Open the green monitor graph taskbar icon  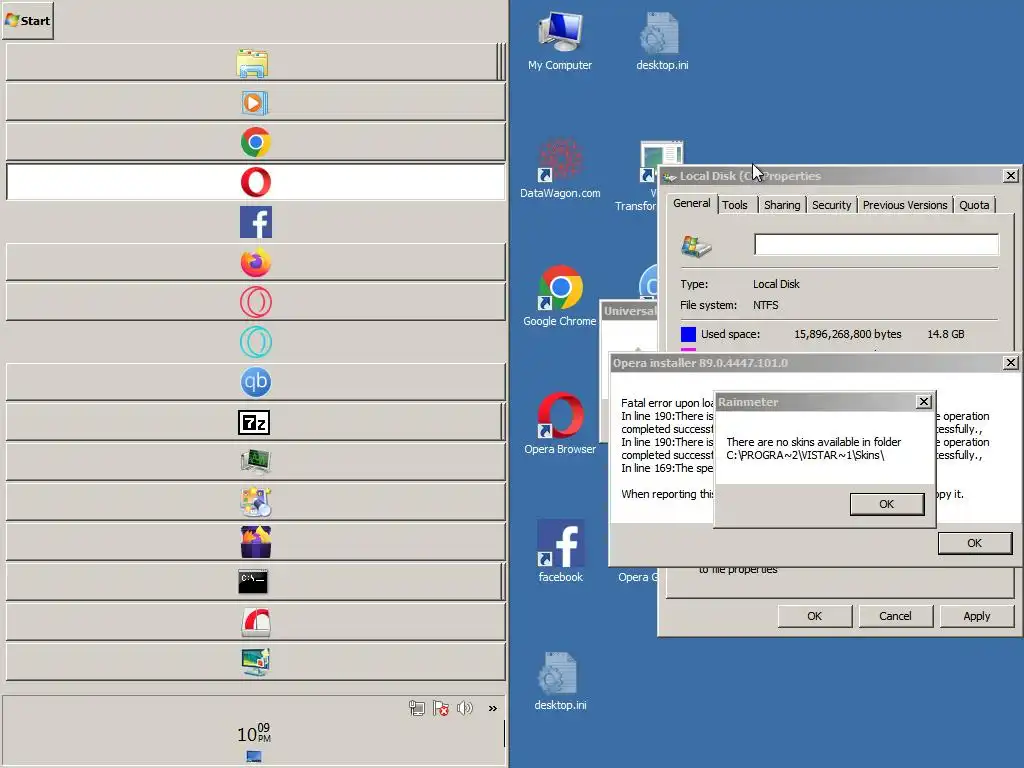[x=255, y=462]
